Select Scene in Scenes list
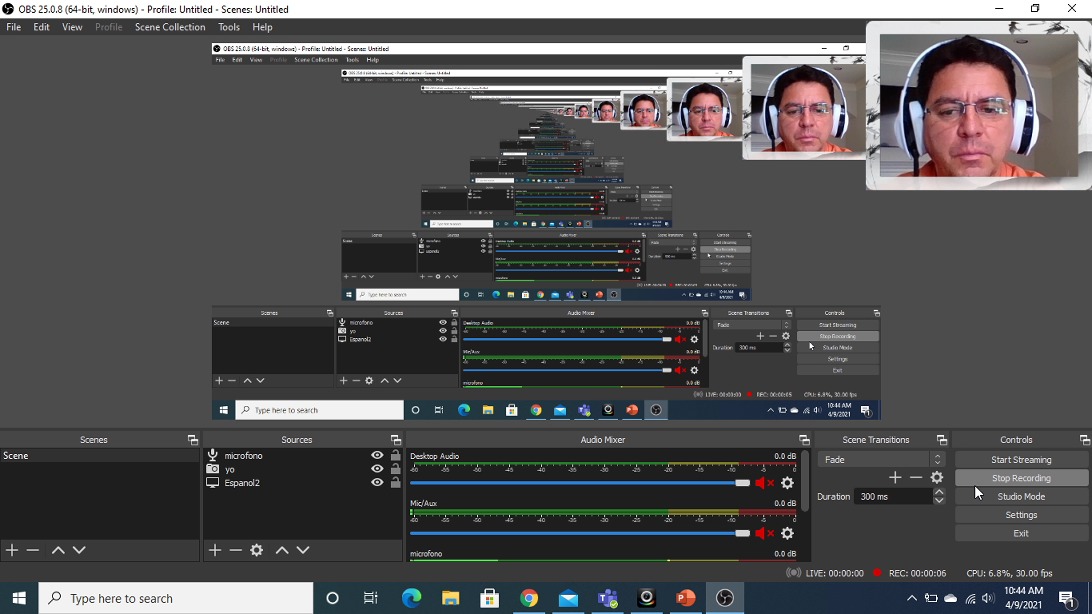The height and width of the screenshot is (614, 1092). (100, 455)
